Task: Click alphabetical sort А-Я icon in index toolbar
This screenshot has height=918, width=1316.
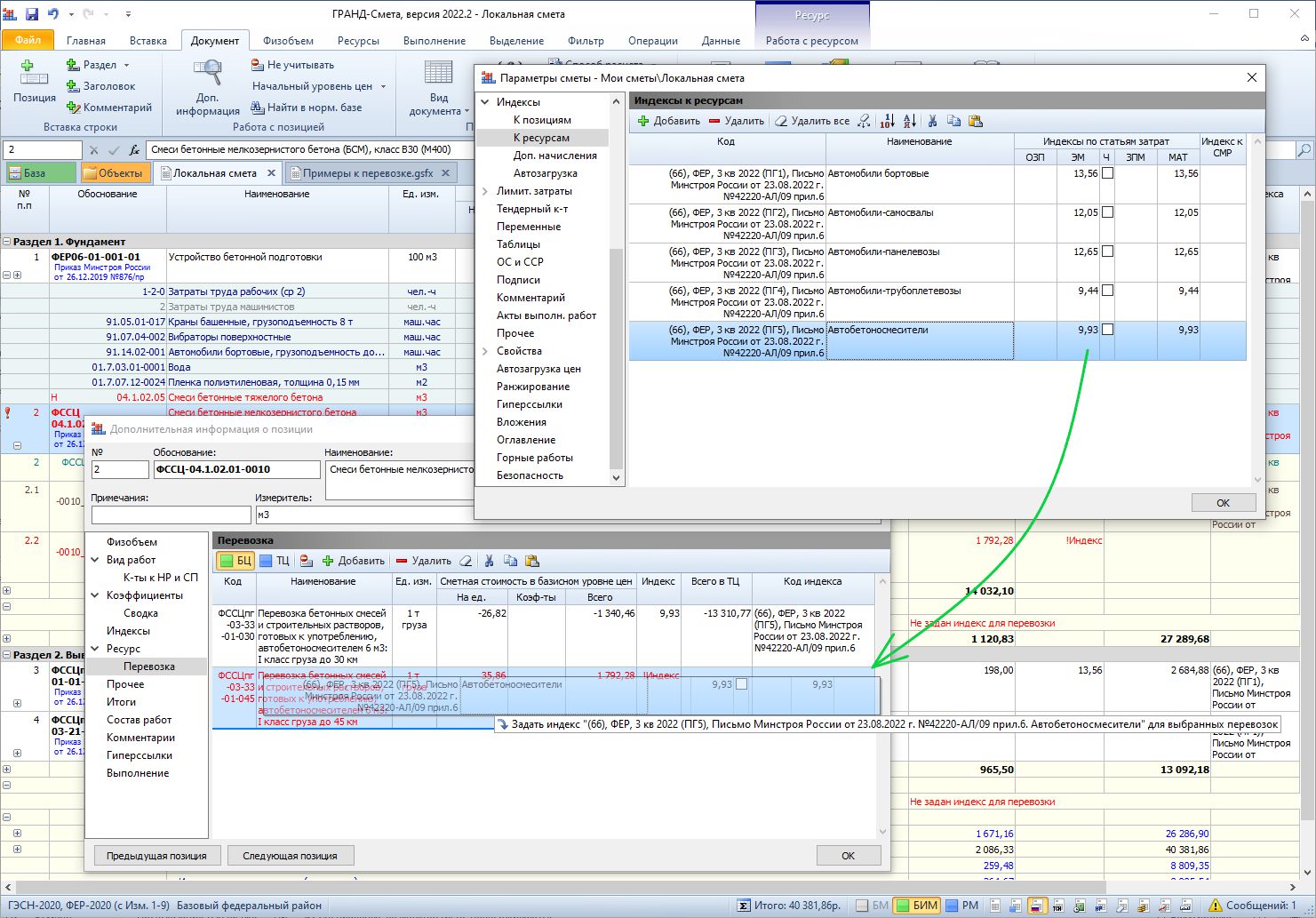Action: [x=909, y=121]
